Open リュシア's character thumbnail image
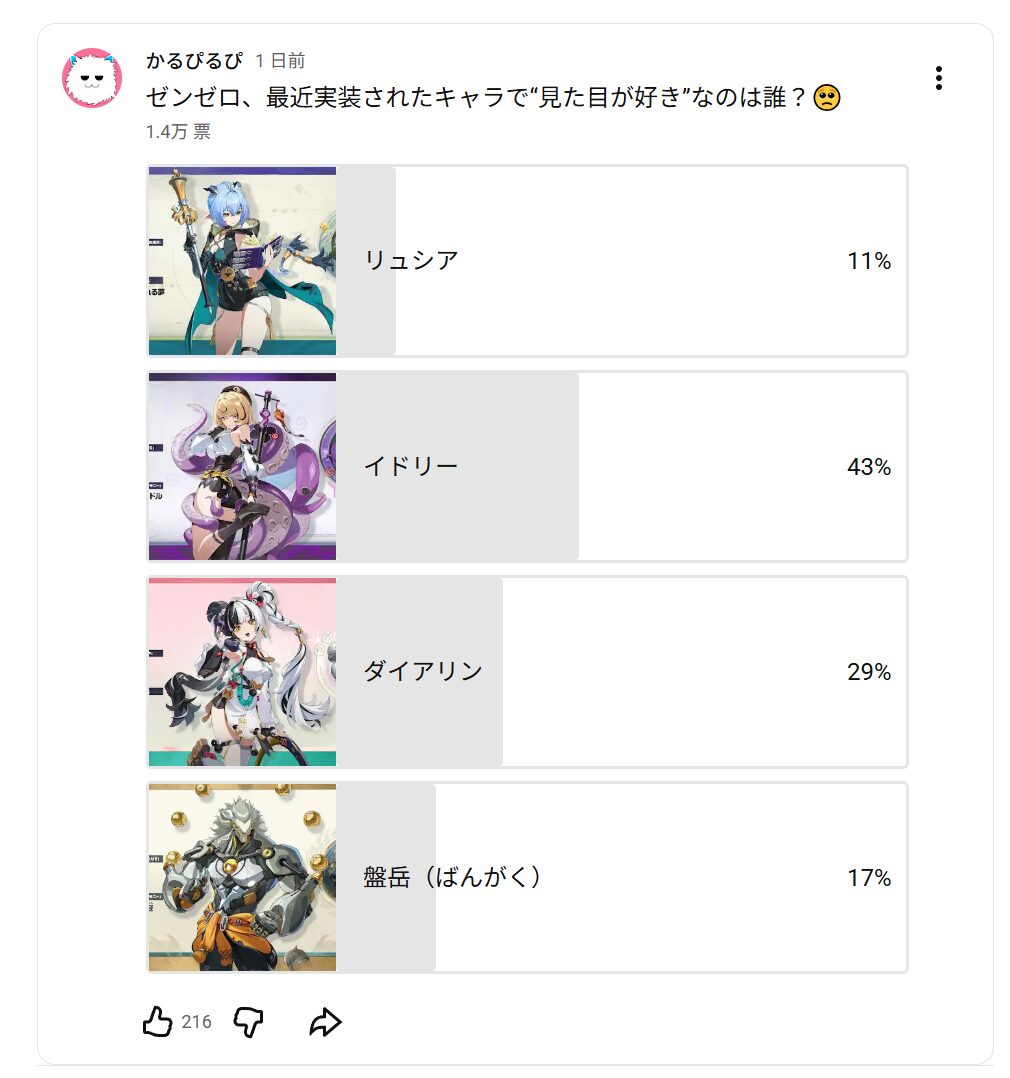 241,260
